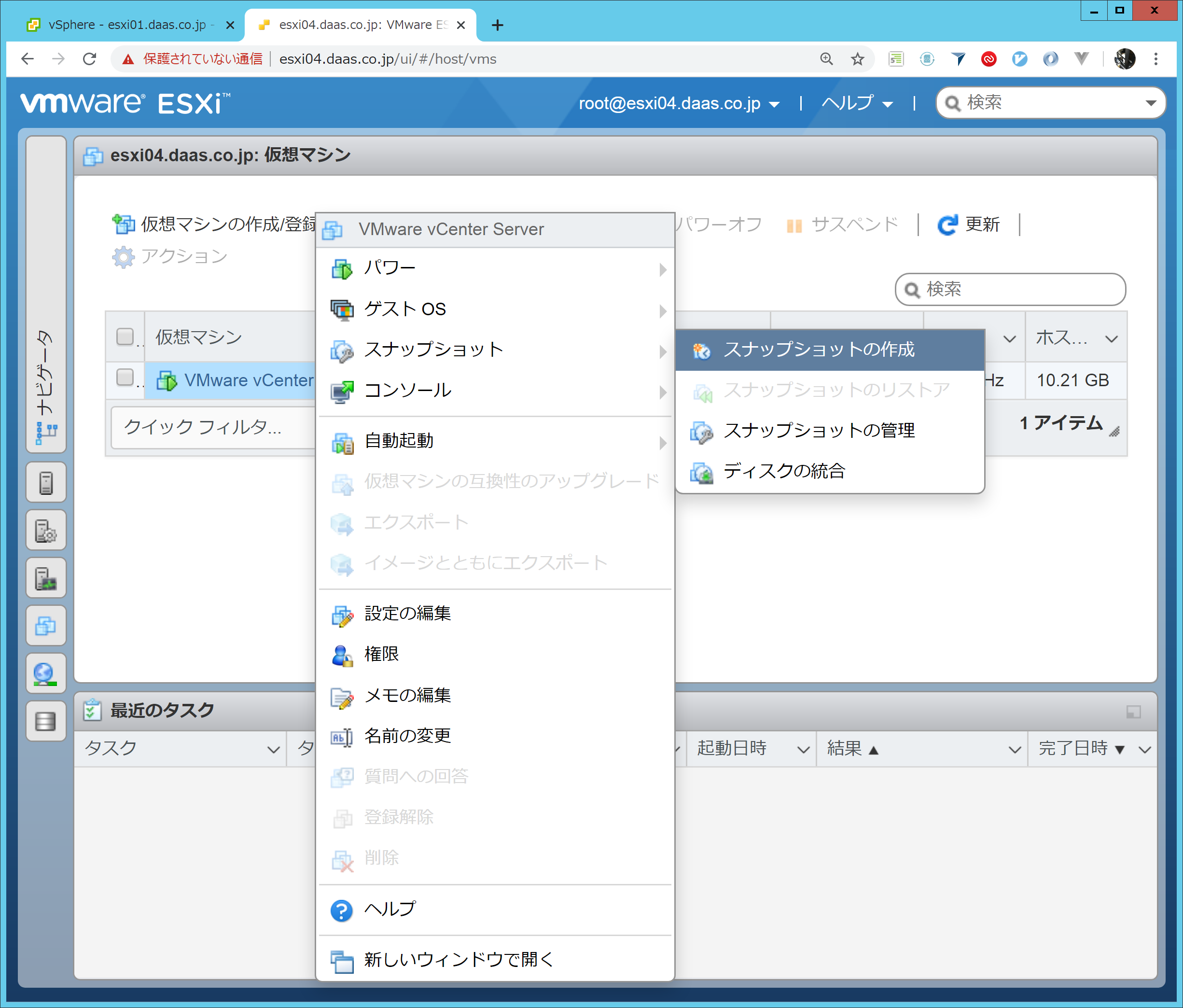Click 仮想マシンの作成/登録 button
Viewport: 1183px width, 1008px height.
pyautogui.click(x=213, y=224)
